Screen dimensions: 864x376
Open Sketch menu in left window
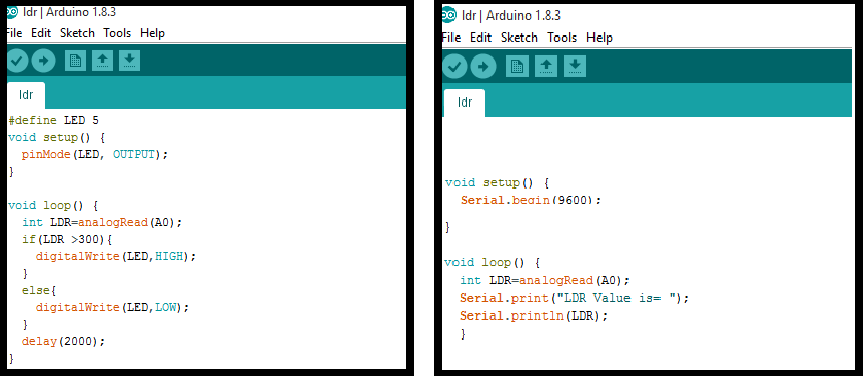point(77,33)
